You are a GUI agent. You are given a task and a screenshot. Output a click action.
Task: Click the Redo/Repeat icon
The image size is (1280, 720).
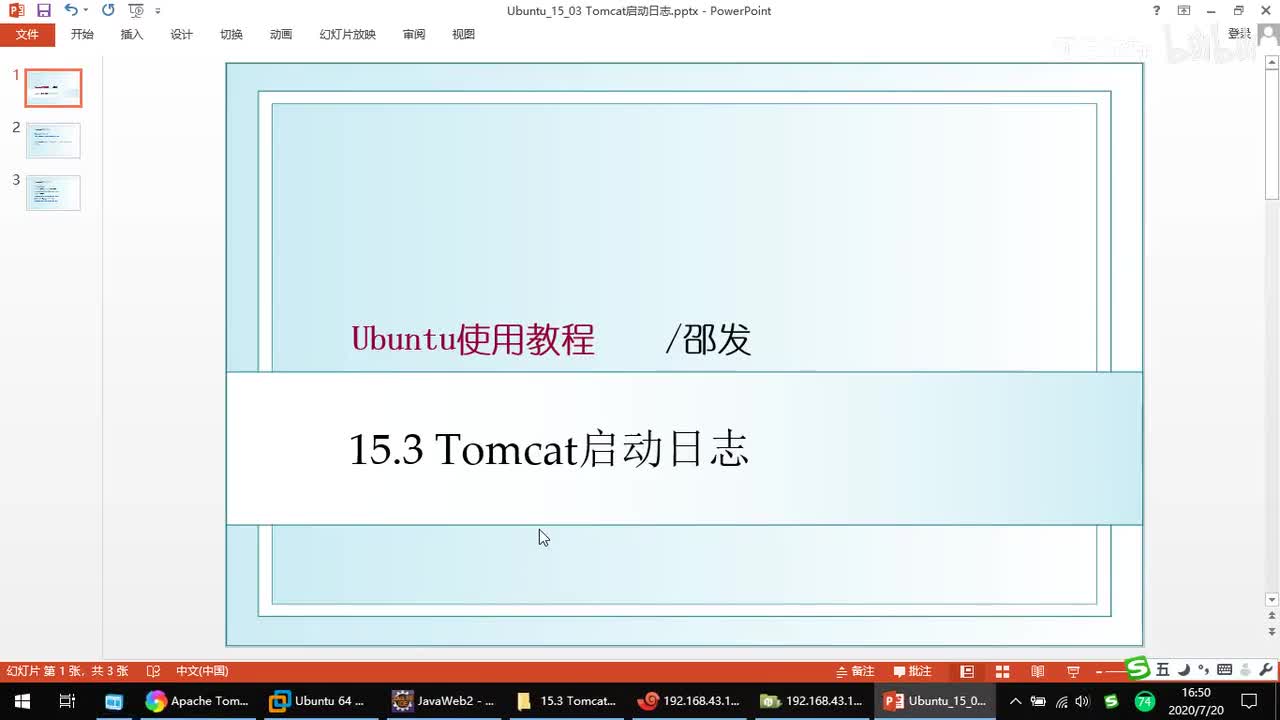(108, 10)
